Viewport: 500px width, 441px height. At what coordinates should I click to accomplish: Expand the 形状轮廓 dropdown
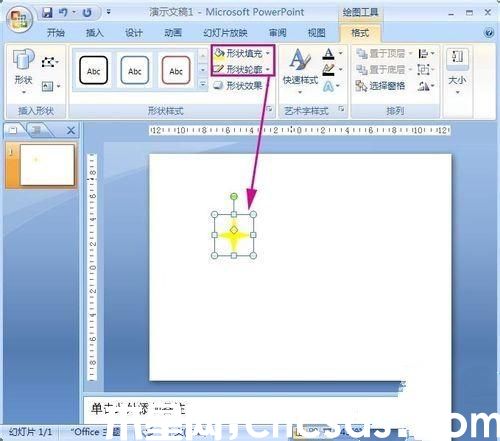coord(268,69)
